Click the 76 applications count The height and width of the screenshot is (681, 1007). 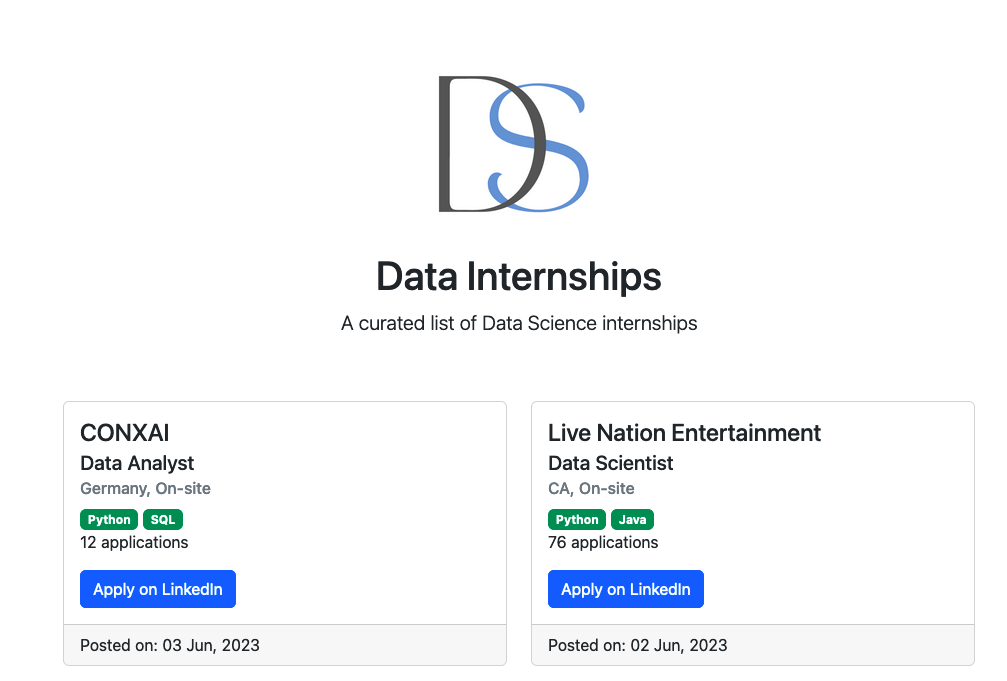603,542
